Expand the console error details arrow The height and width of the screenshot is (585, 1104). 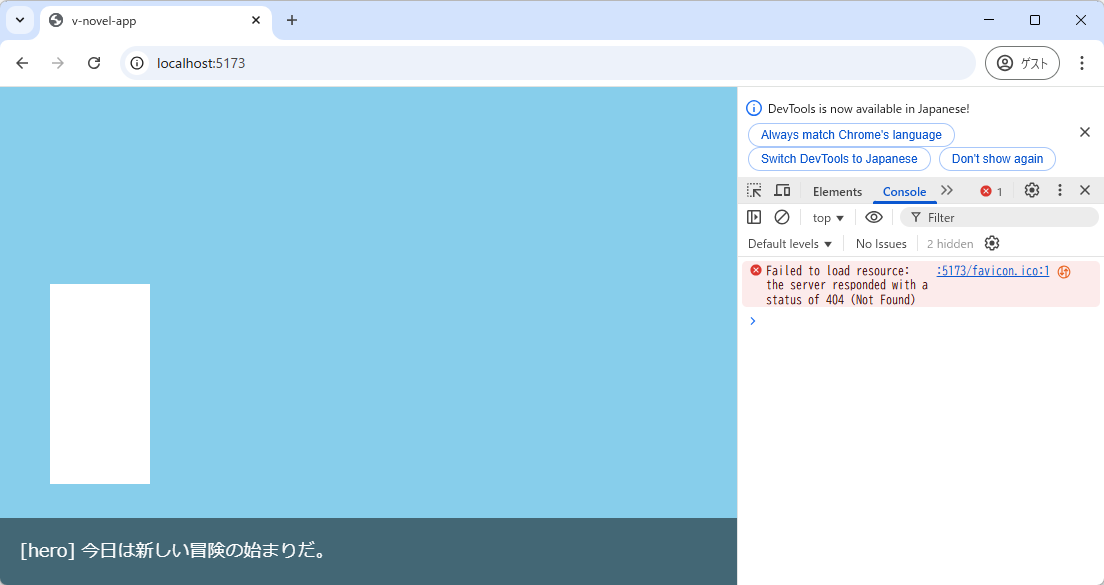point(753,320)
